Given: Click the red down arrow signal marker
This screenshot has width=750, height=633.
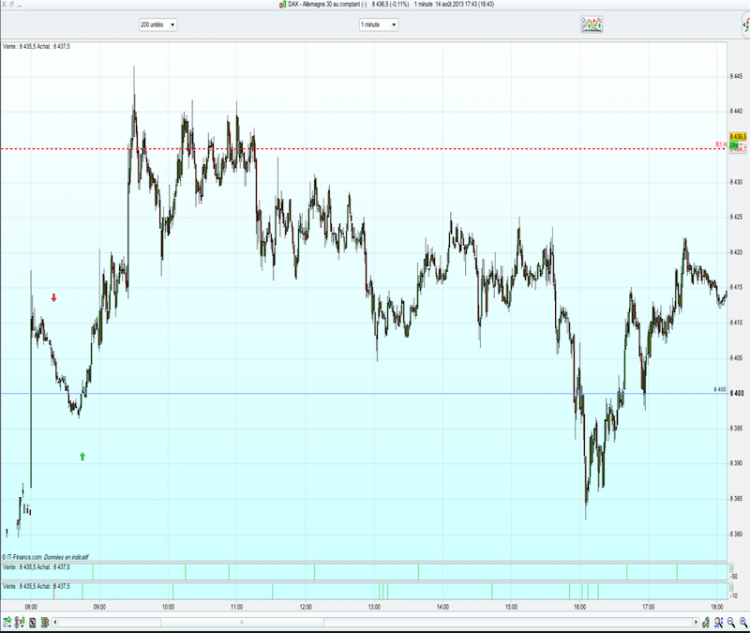Looking at the screenshot, I should [x=54, y=298].
